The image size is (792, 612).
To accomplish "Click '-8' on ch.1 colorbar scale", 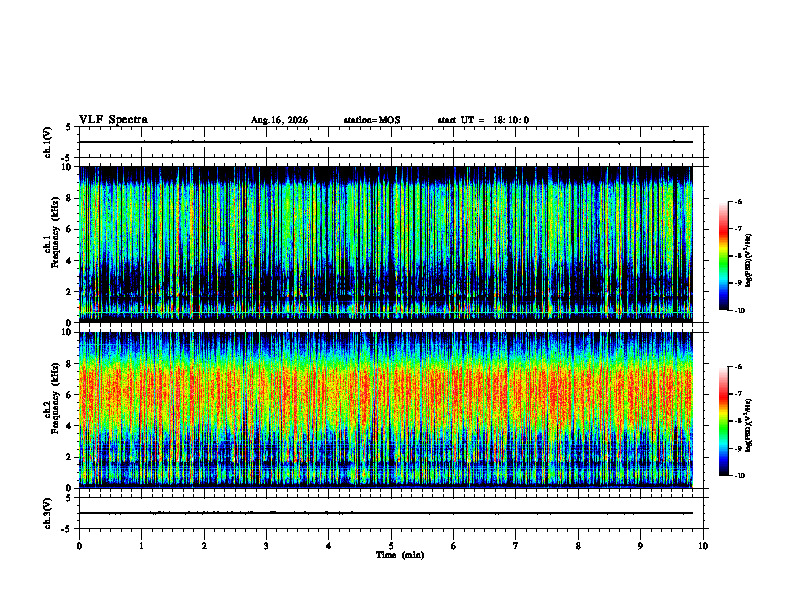I will (738, 256).
